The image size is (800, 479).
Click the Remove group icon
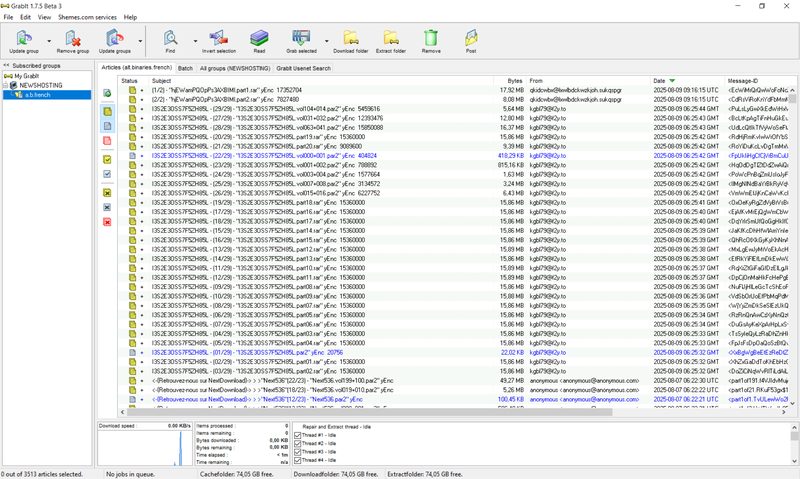point(72,38)
